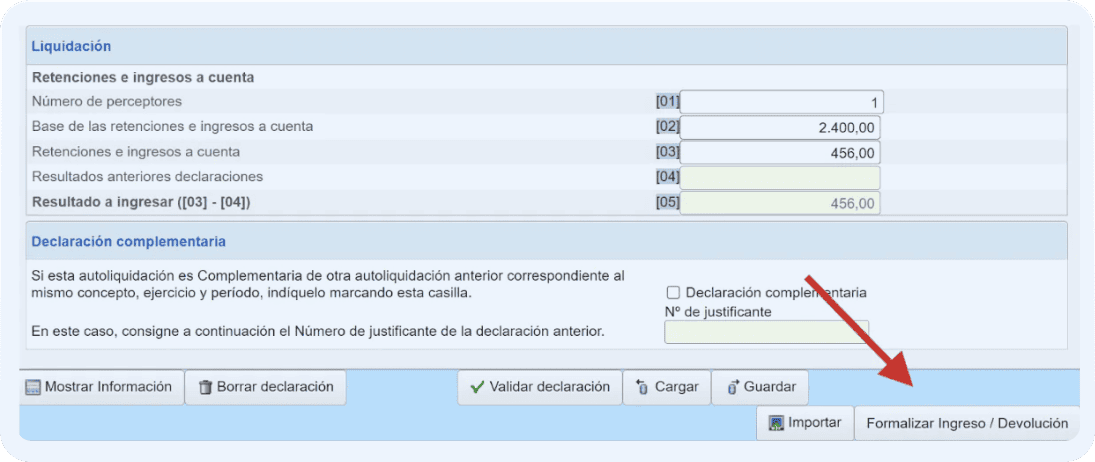Load a file with Cargar button
The image size is (1095, 462).
666,387
